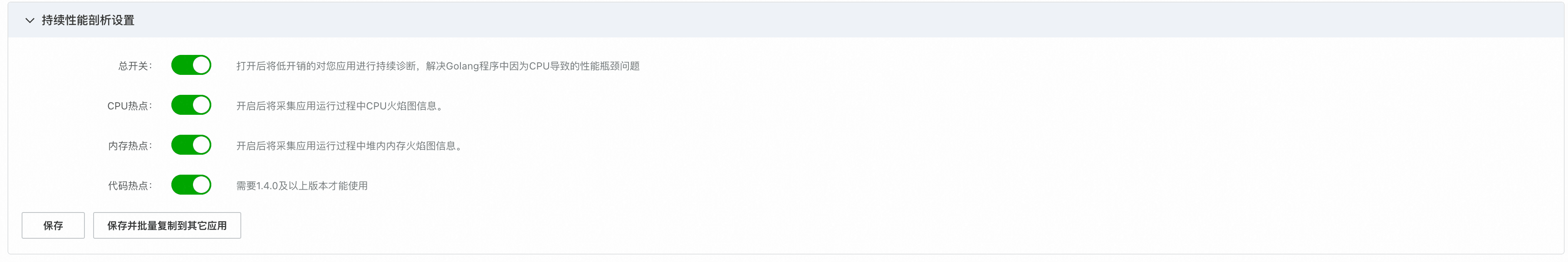Click the 总开关 field label

pyautogui.click(x=134, y=66)
